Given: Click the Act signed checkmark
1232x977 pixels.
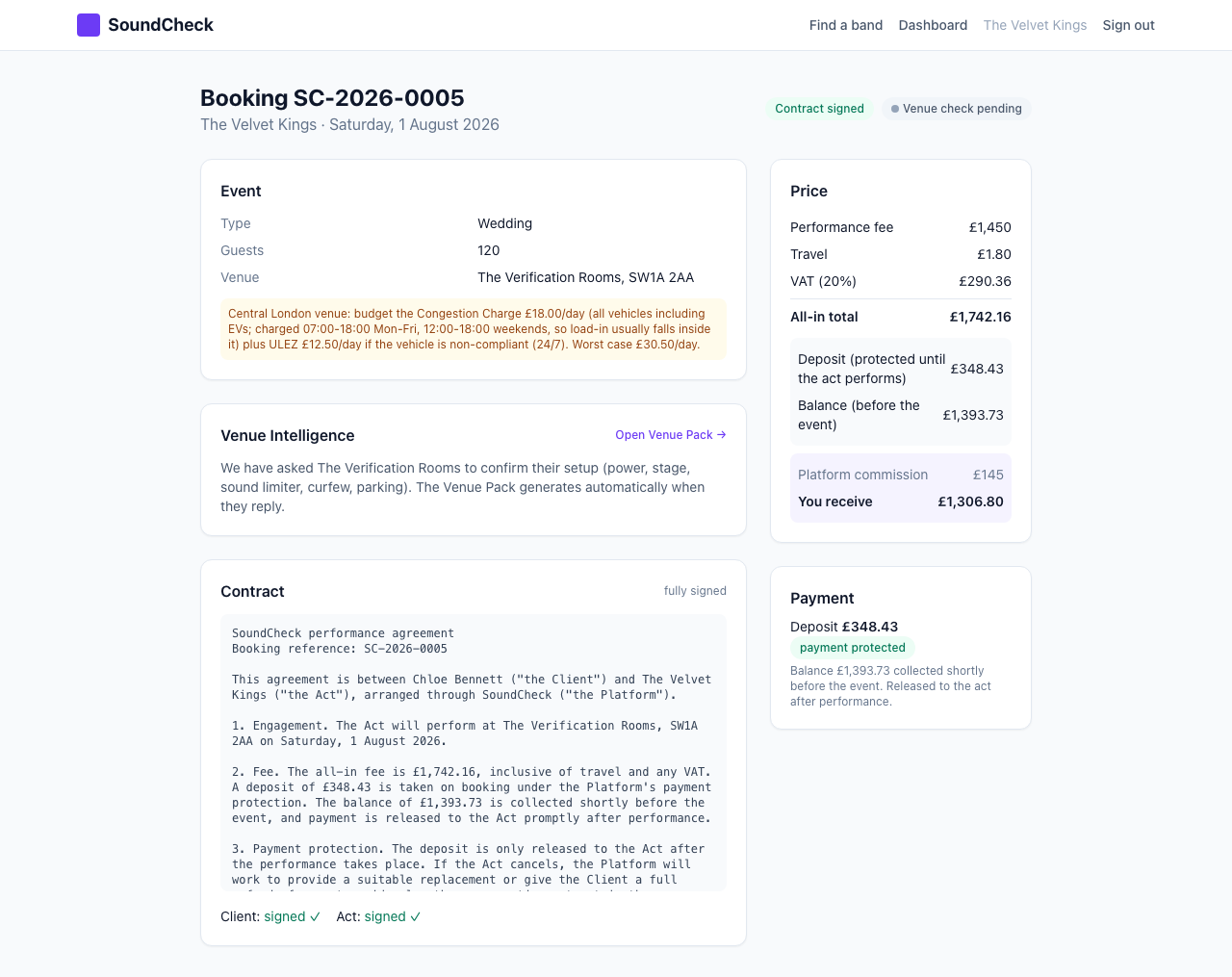Looking at the screenshot, I should pos(415,916).
